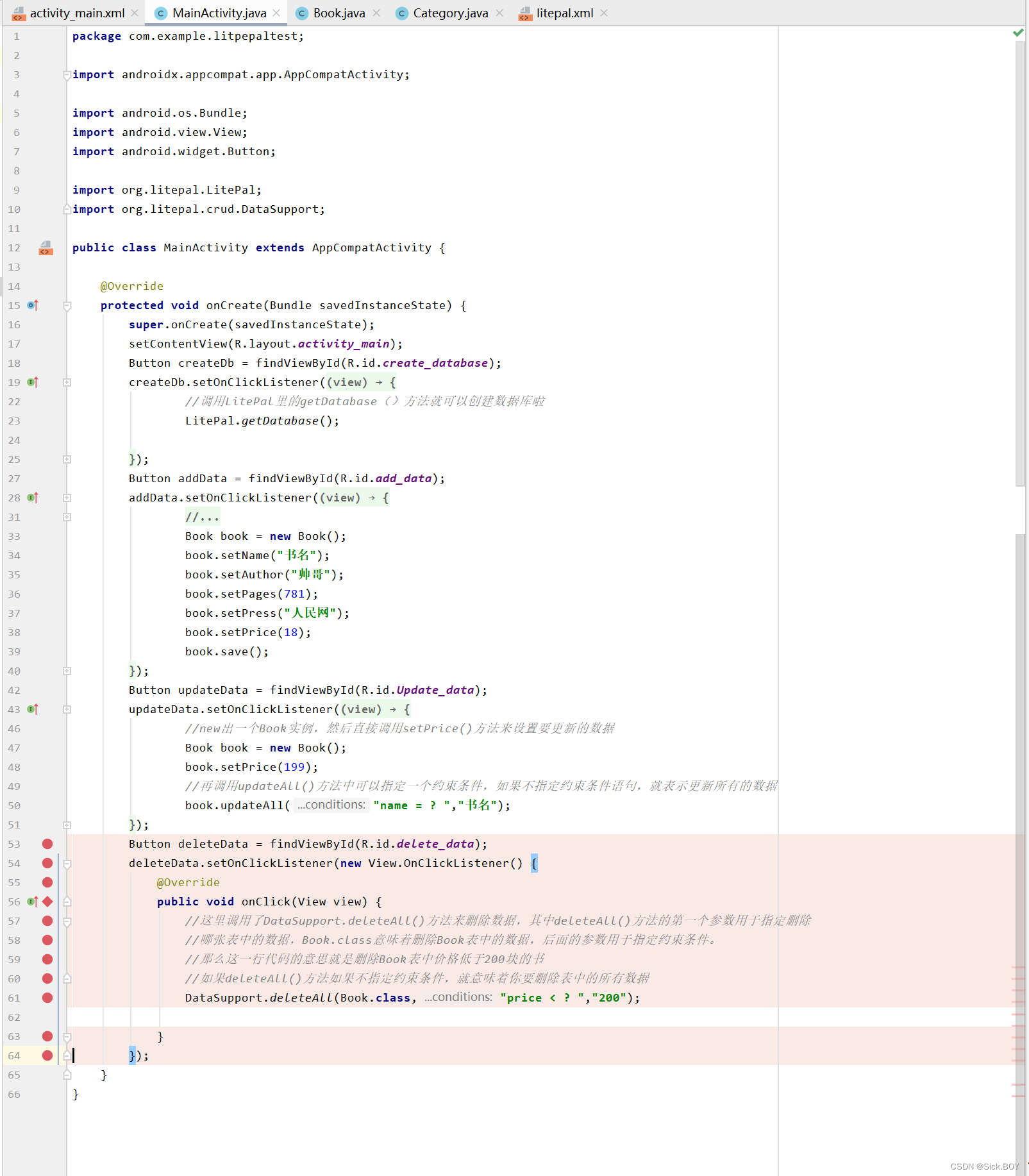This screenshot has width=1029, height=1176.
Task: Toggle the breakpoint on line 57
Action: tap(47, 921)
